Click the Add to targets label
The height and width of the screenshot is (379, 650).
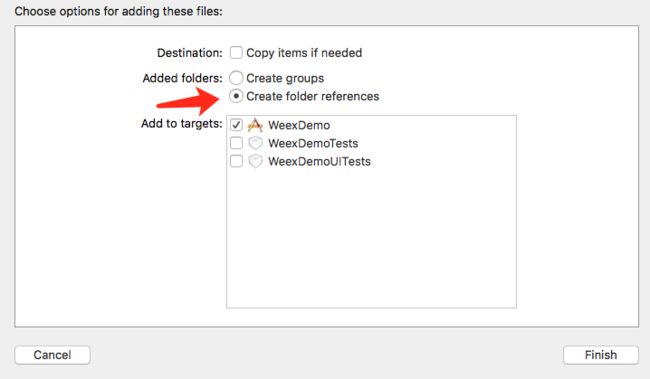[182, 124]
